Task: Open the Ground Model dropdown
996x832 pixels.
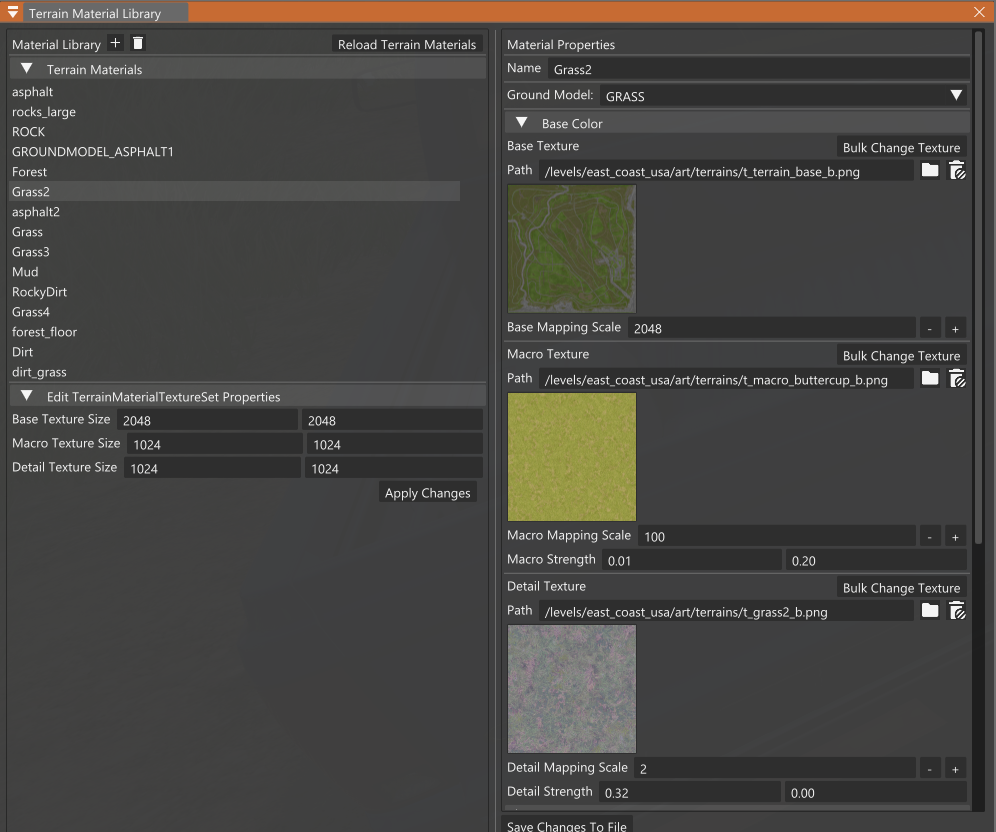Action: pos(956,96)
